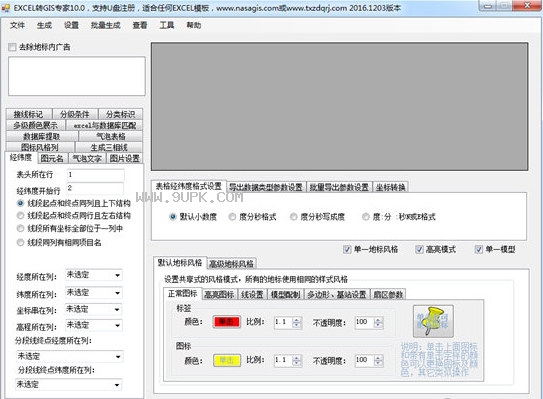Open the 批量生成 menu
This screenshot has width=543, height=399.
[x=105, y=25]
